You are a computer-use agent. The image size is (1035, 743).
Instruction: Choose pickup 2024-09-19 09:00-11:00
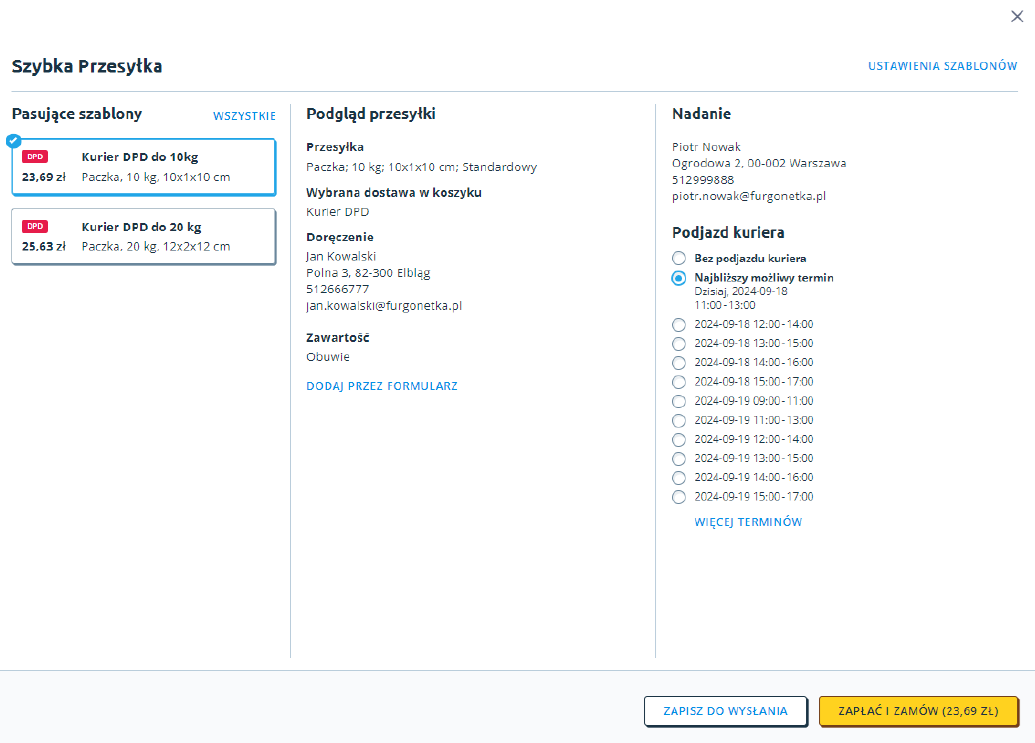pyautogui.click(x=679, y=401)
